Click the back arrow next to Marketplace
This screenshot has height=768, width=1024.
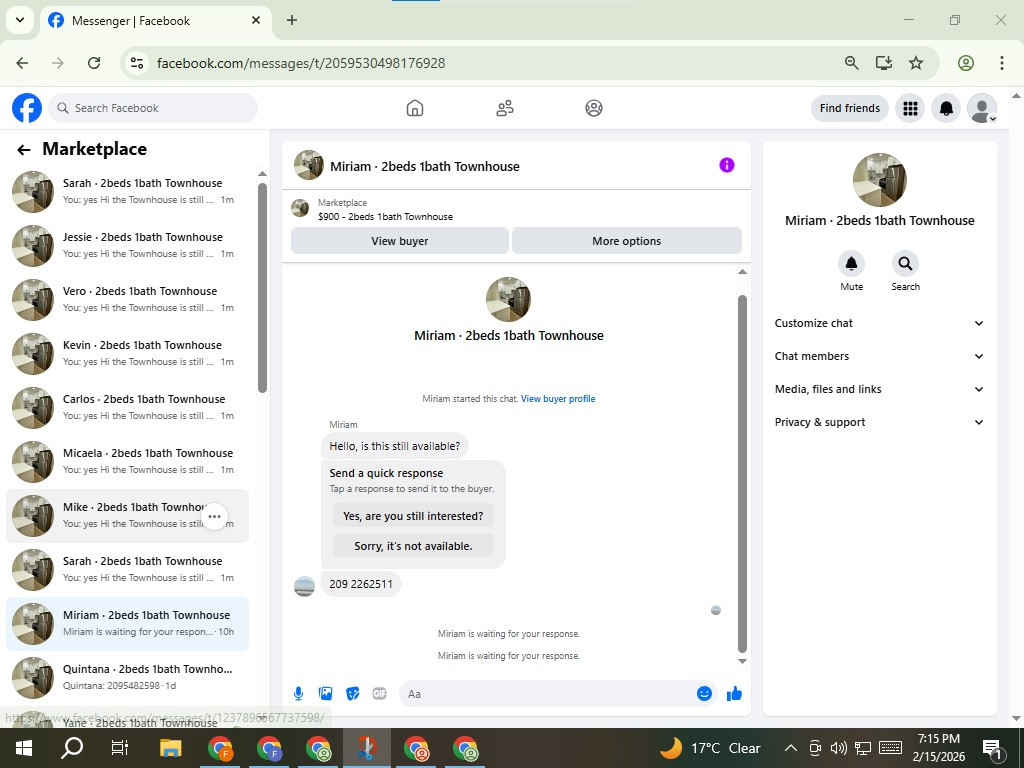point(24,150)
